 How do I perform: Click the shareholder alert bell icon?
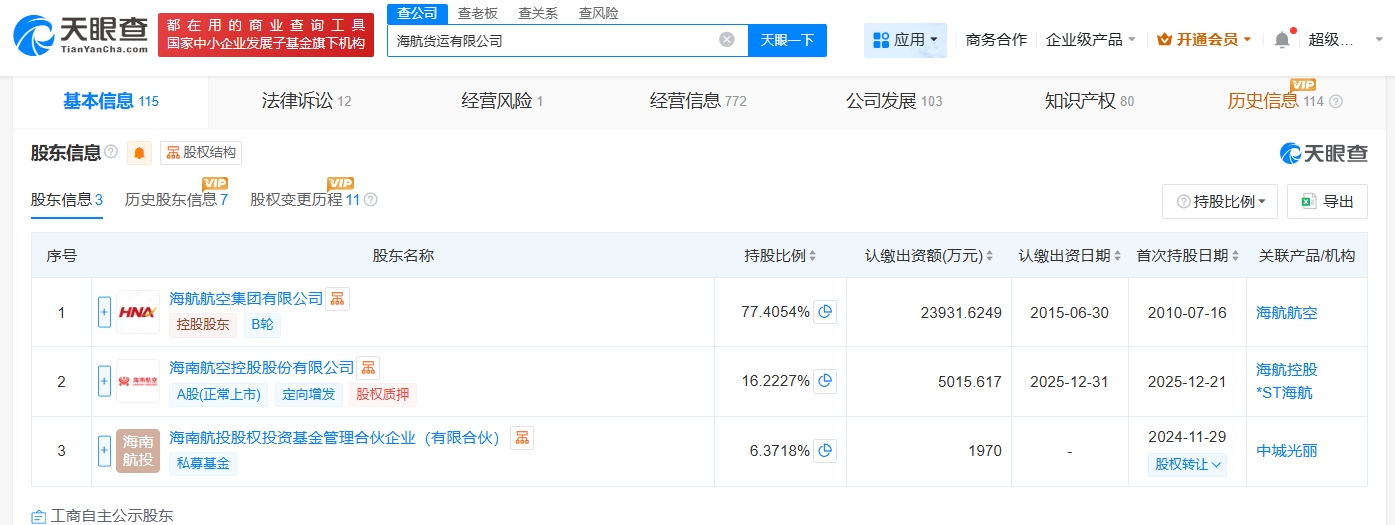139,153
